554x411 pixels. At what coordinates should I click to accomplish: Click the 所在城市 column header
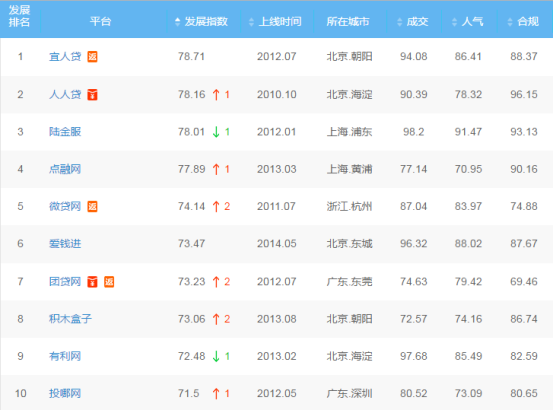[348, 22]
